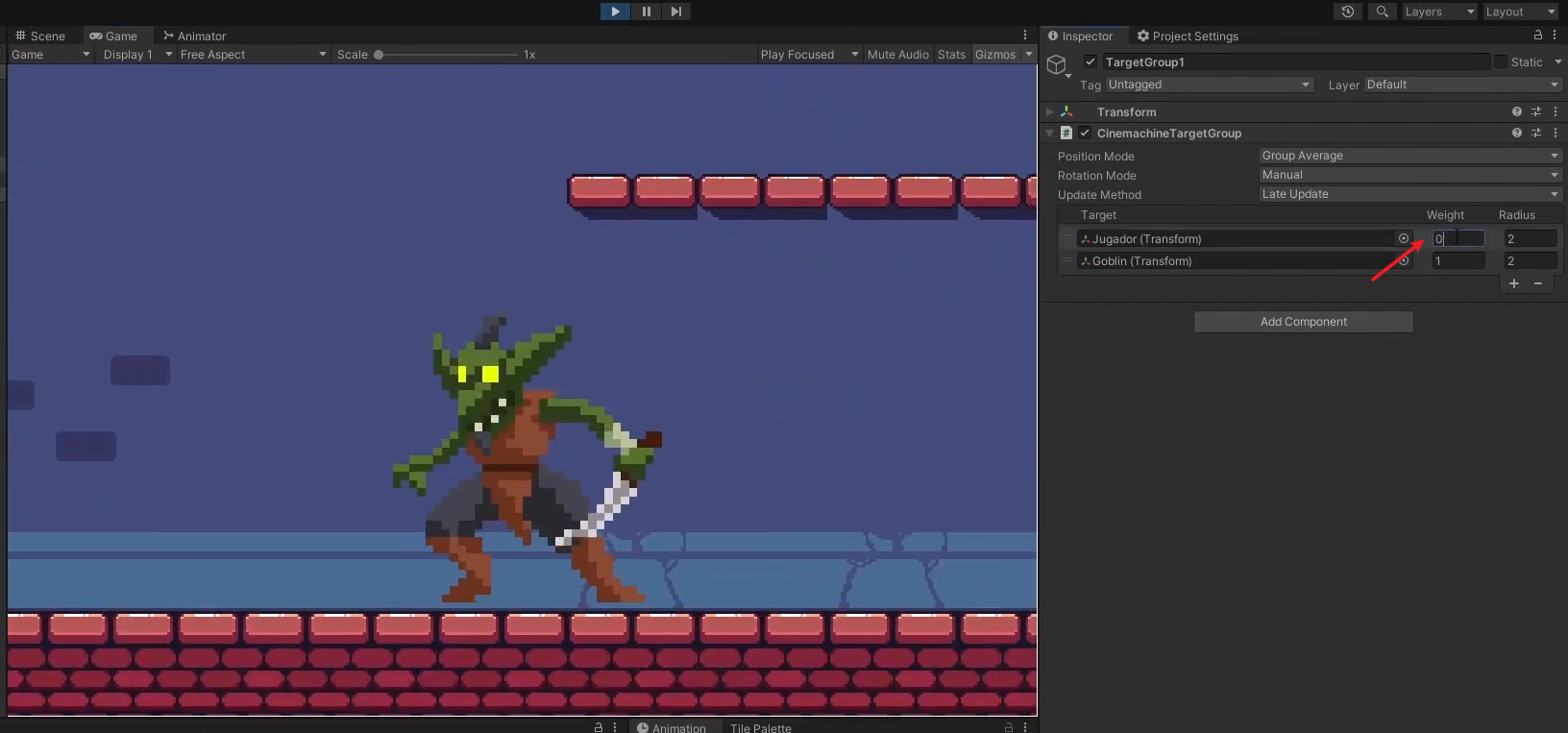The width and height of the screenshot is (1568, 733).
Task: Start Play mode with the play button
Action: [x=615, y=12]
